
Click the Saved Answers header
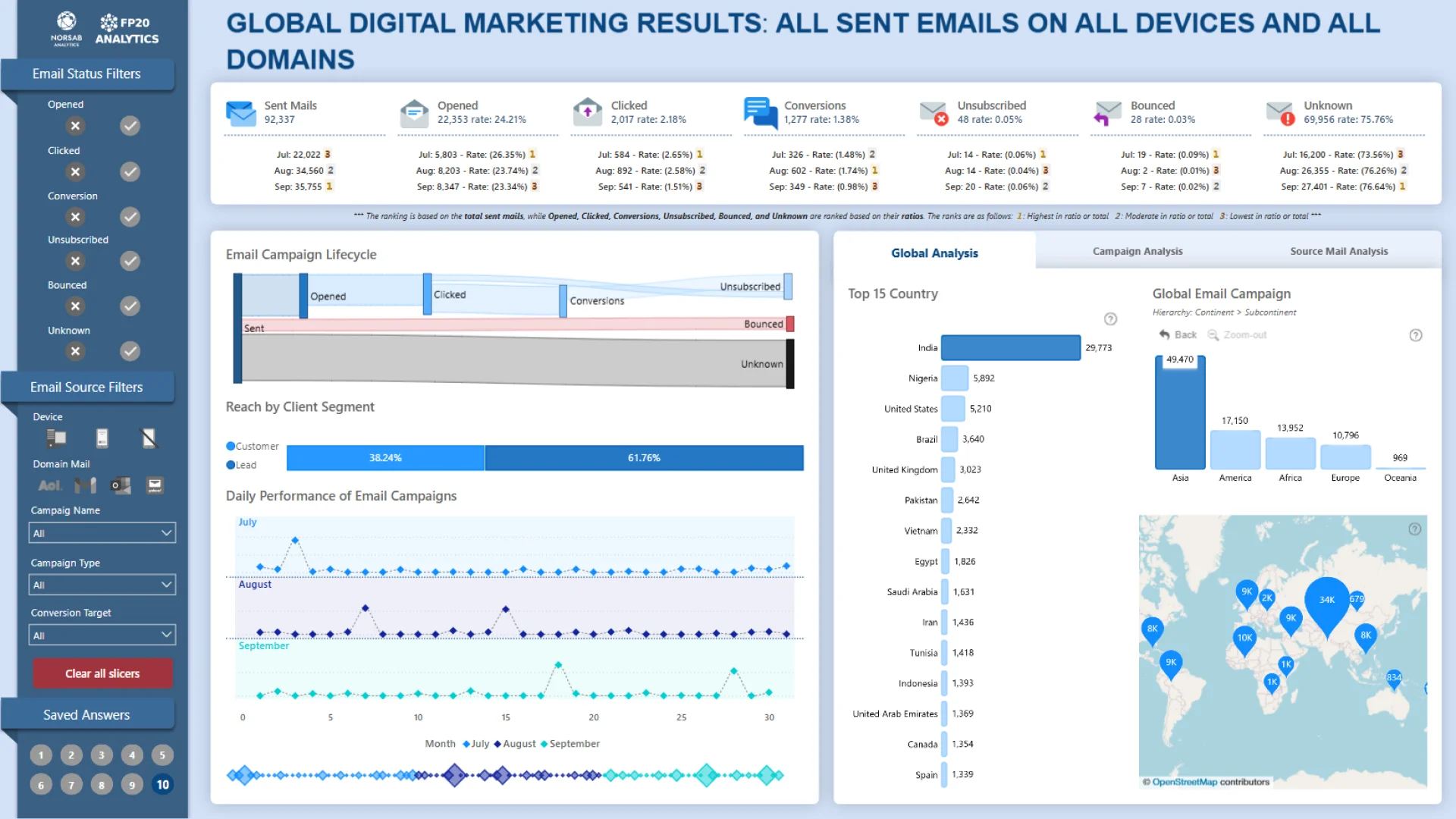pyautogui.click(x=86, y=715)
